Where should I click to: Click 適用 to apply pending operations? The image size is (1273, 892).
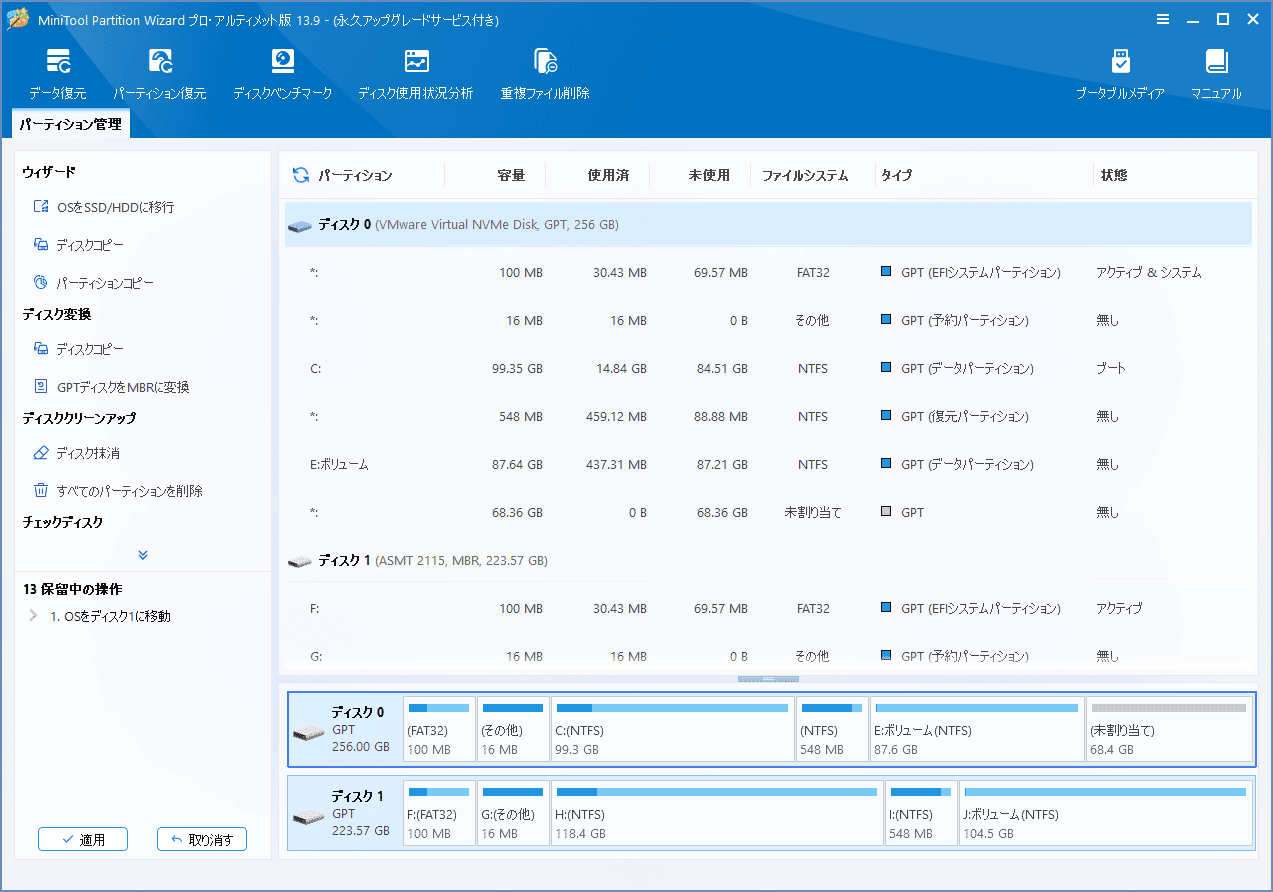coord(83,839)
